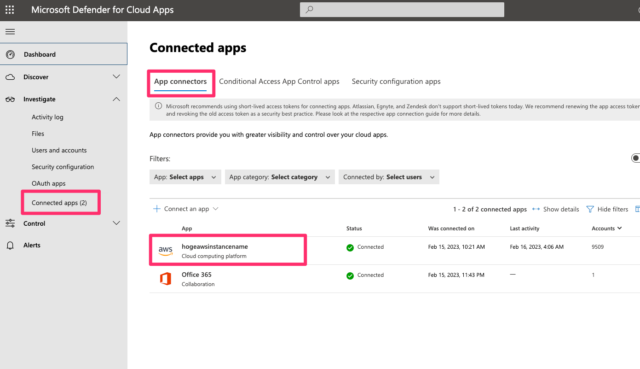640x369 pixels.
Task: Open Alerts bell icon
Action: [x=10, y=245]
